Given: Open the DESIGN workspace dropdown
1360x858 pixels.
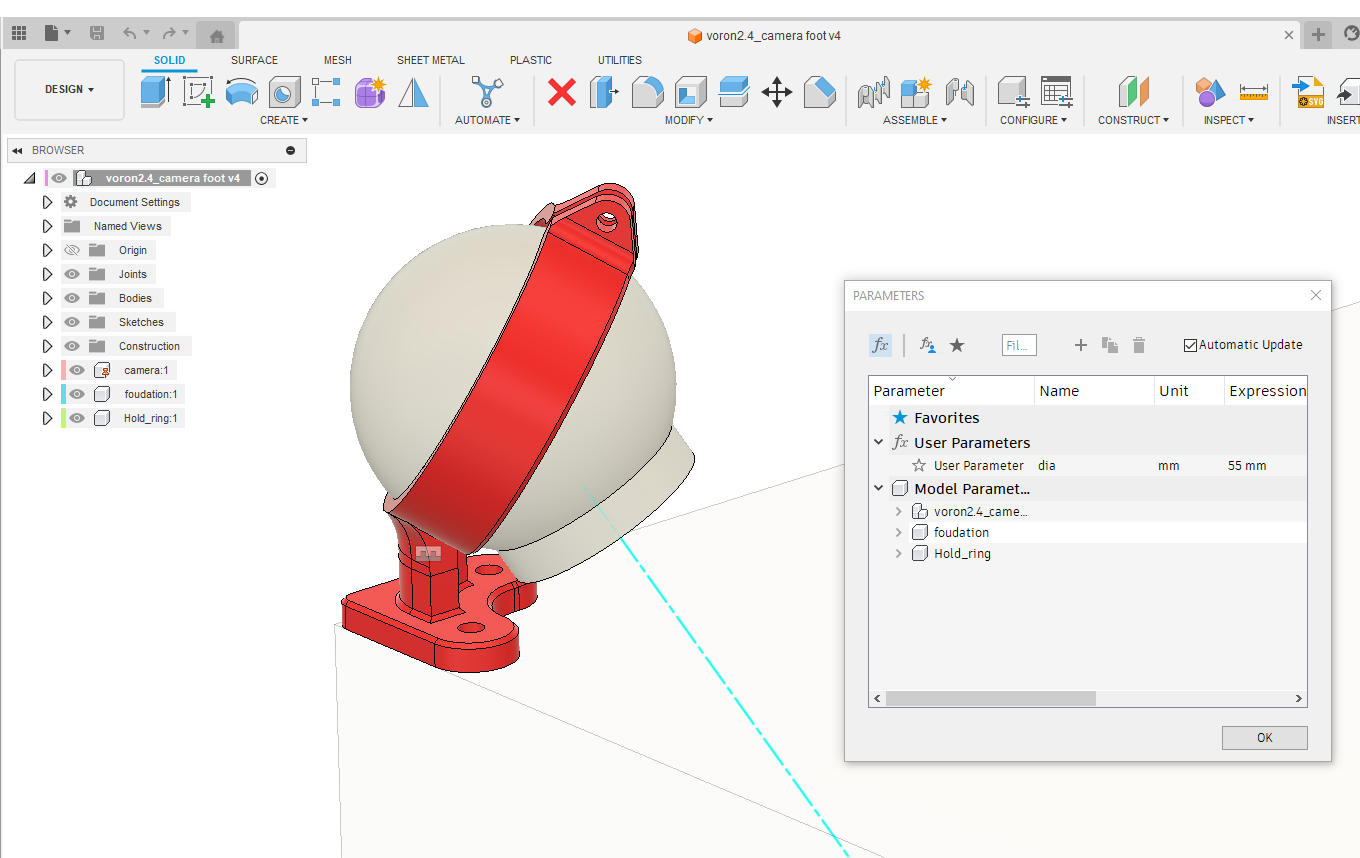Looking at the screenshot, I should pyautogui.click(x=70, y=90).
